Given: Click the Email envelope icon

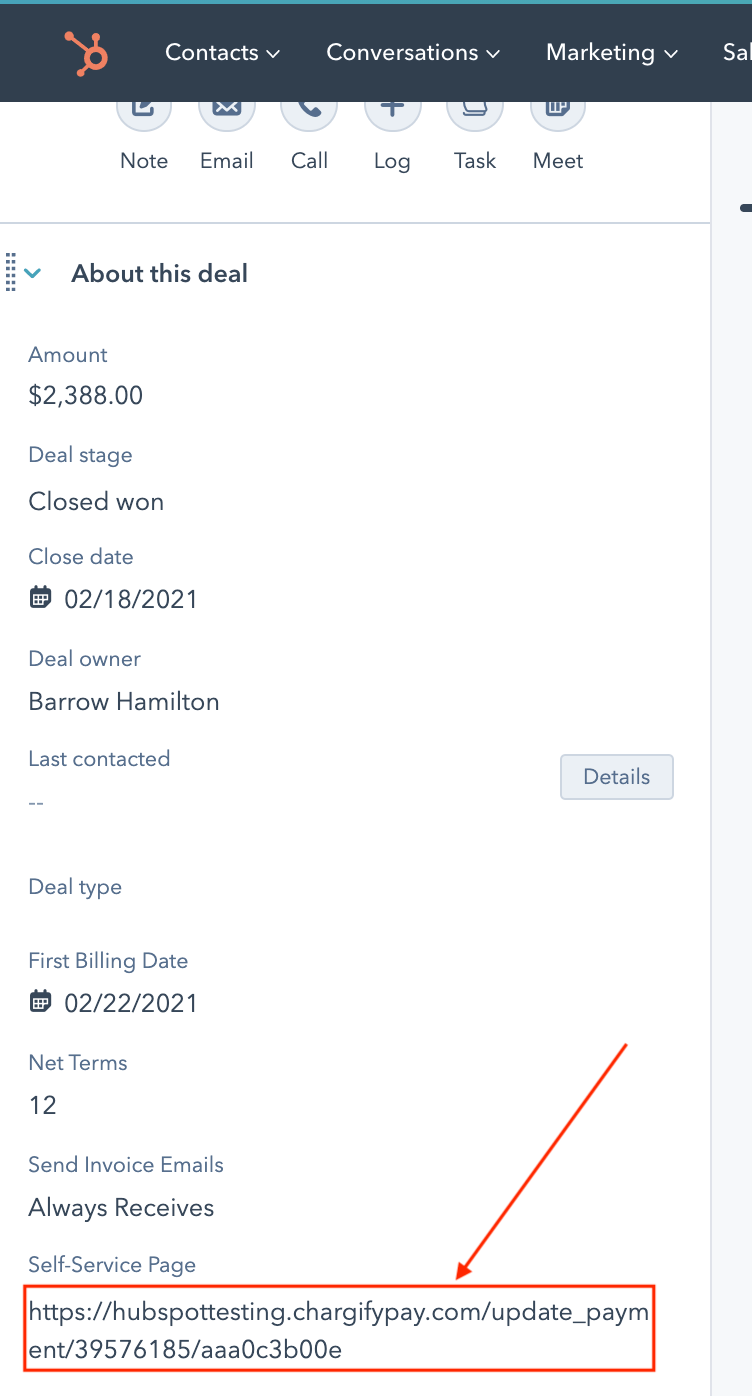Looking at the screenshot, I should tap(227, 107).
